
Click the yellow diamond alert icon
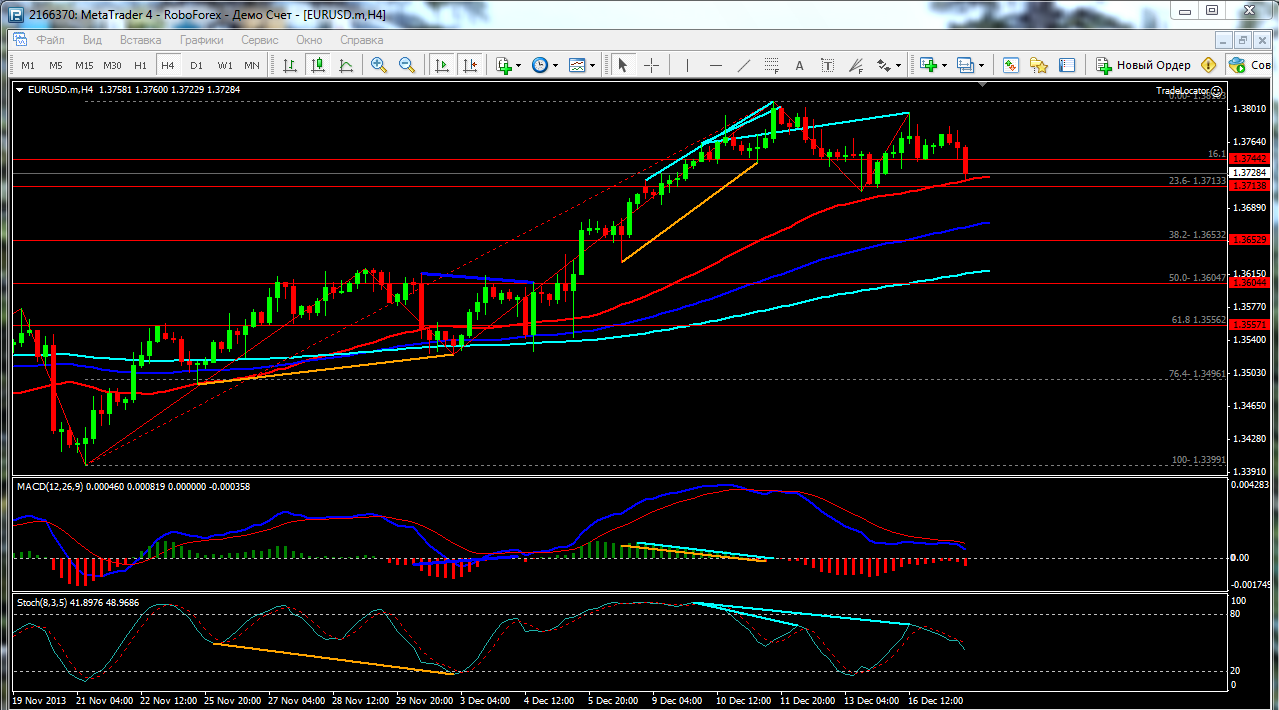point(1208,65)
